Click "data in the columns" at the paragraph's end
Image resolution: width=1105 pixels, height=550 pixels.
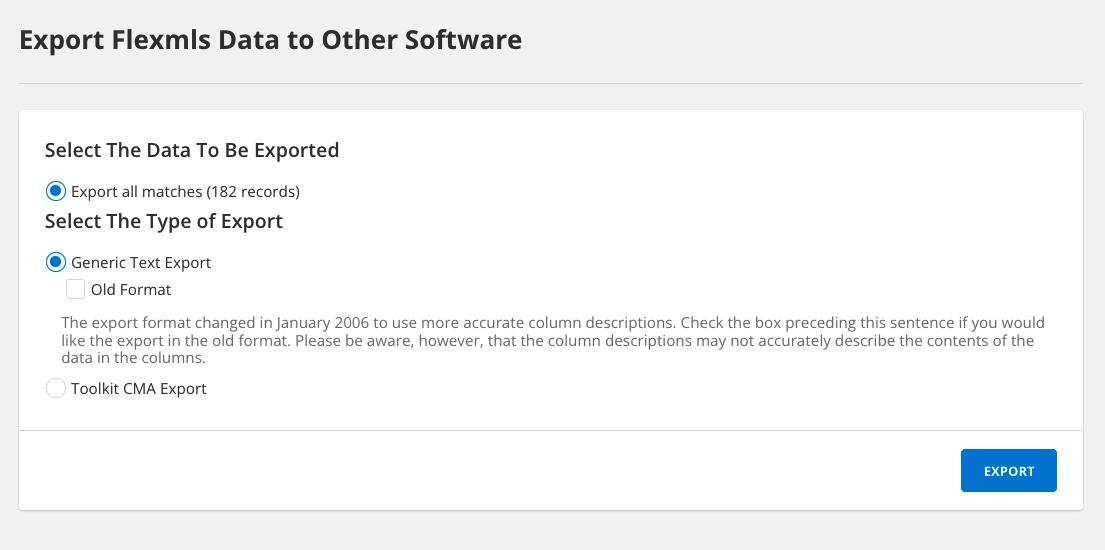coord(132,358)
